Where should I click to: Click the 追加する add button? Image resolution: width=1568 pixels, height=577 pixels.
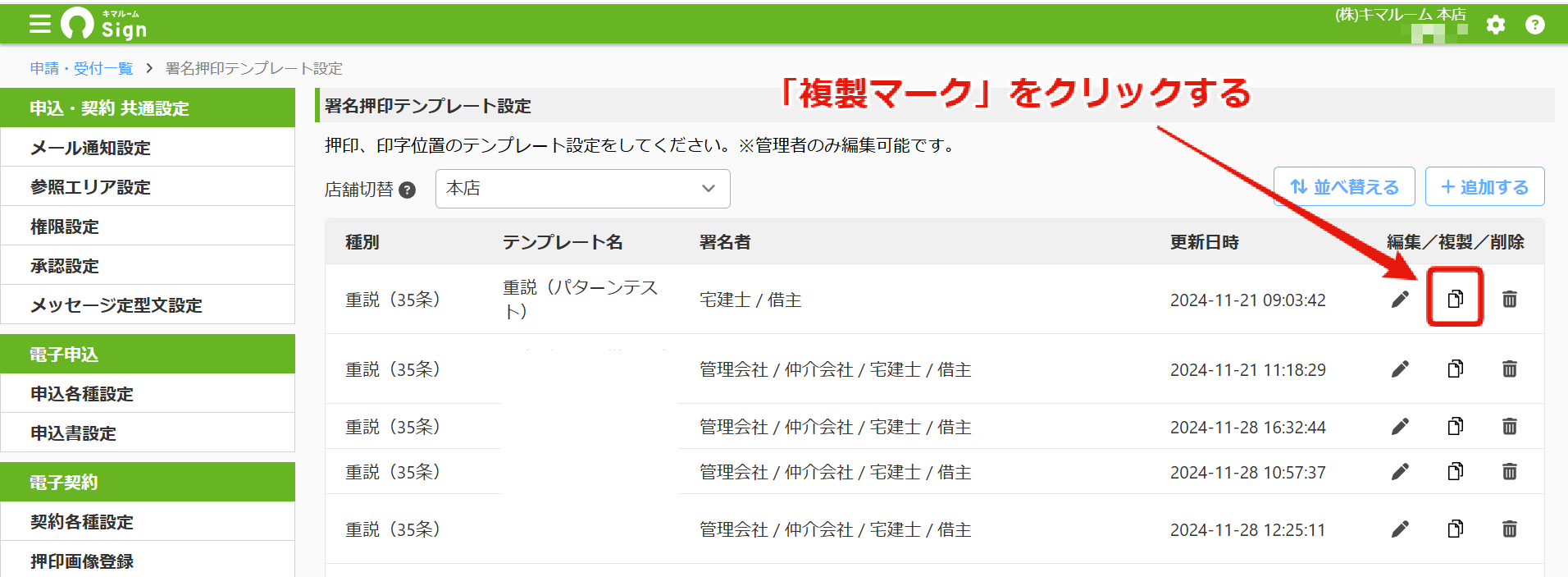pyautogui.click(x=1485, y=186)
